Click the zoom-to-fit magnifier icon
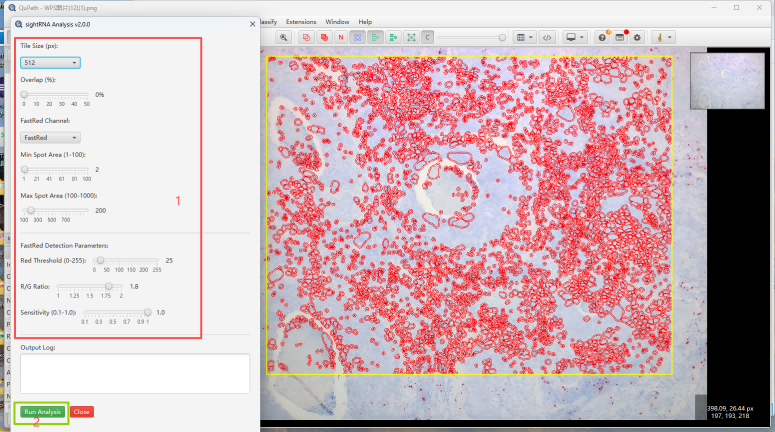 click(284, 37)
